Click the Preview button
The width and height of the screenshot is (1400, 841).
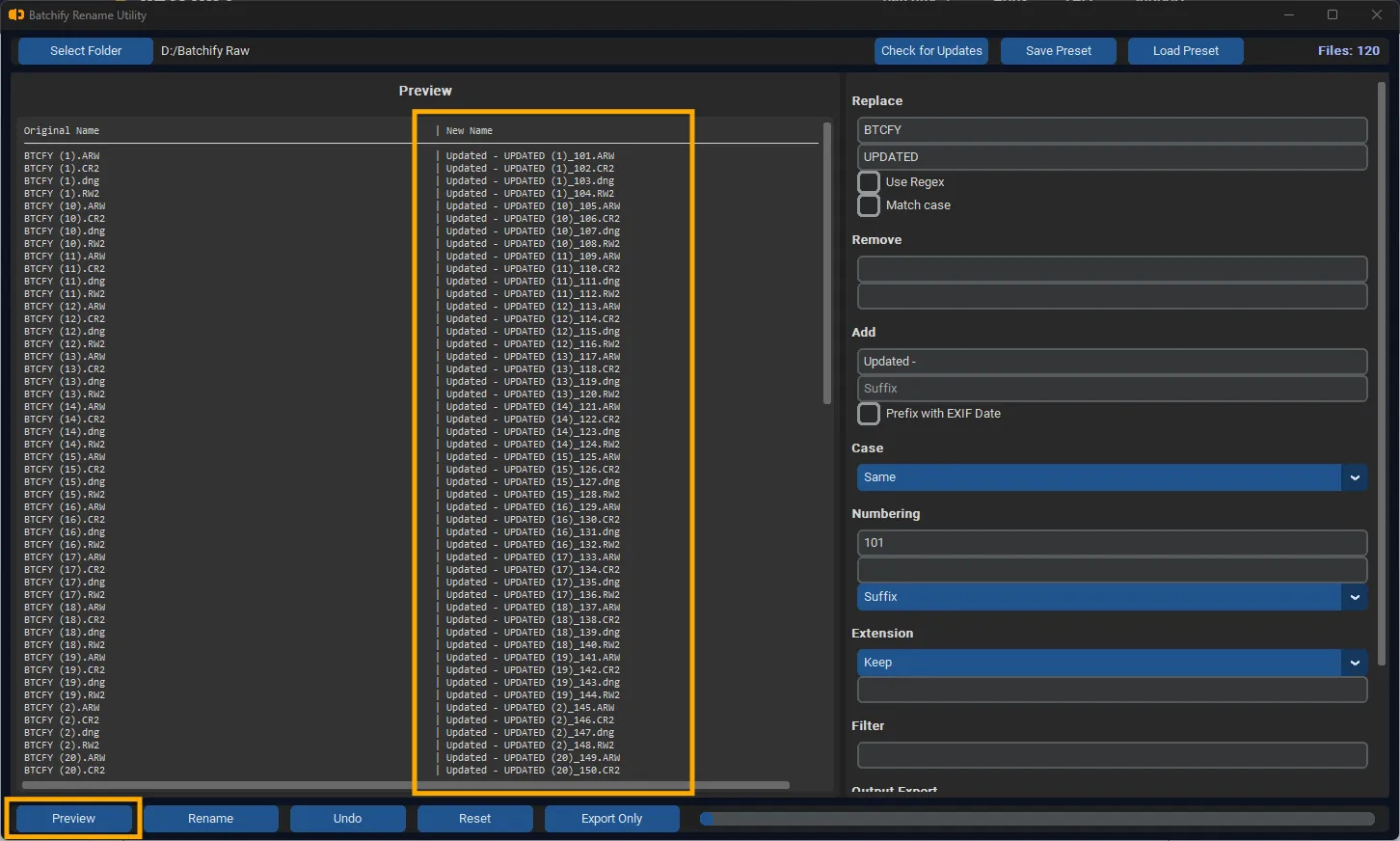click(x=72, y=818)
